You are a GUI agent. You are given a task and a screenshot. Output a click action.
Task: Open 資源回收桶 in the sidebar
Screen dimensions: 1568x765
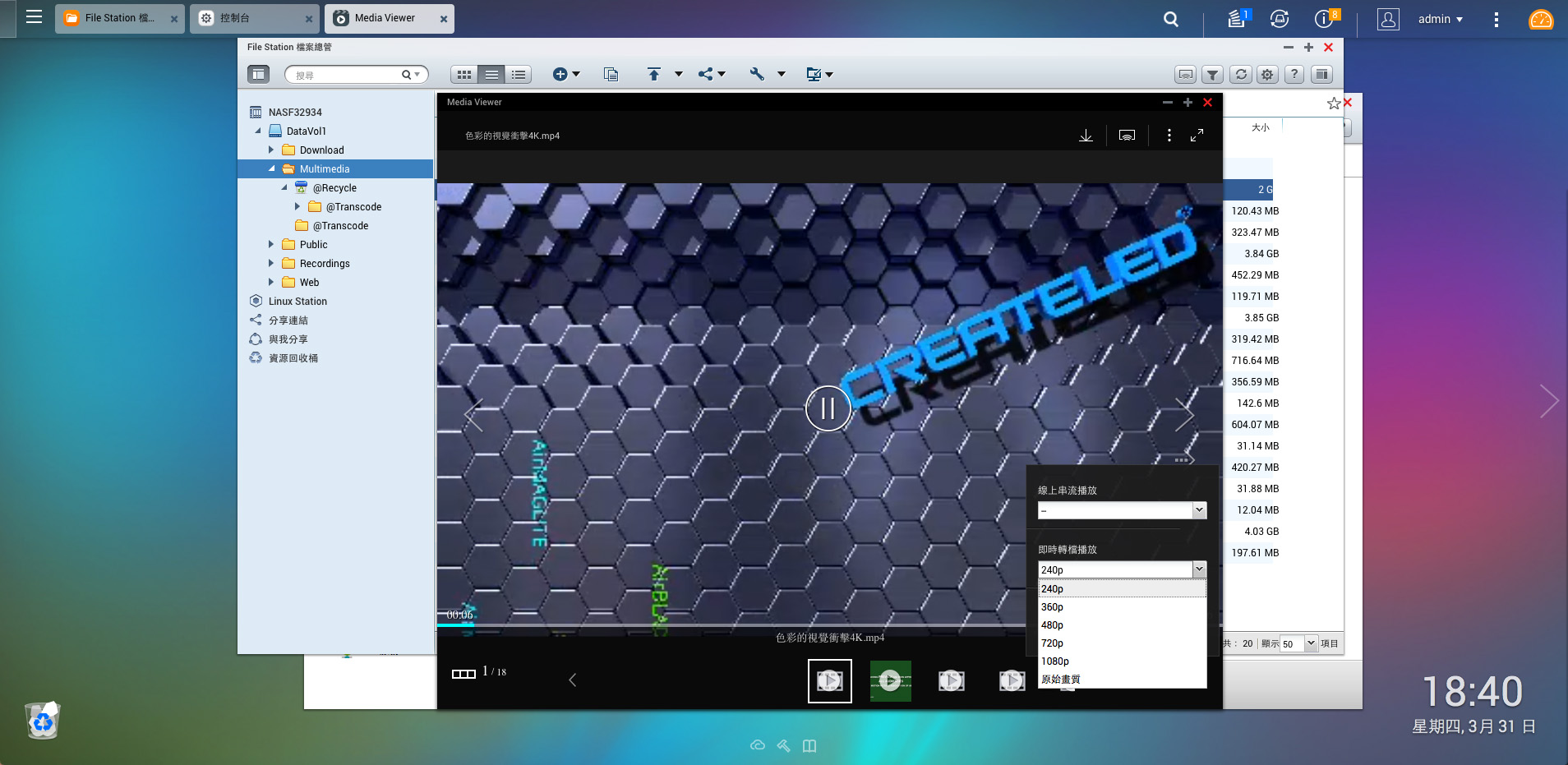coord(293,358)
